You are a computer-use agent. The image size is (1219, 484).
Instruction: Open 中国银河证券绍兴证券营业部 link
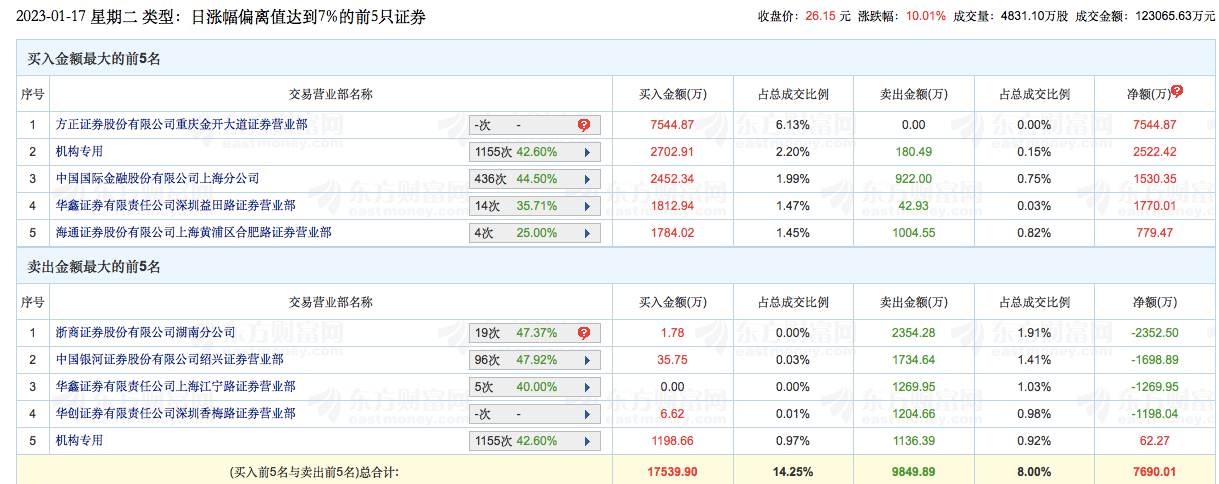[169, 359]
